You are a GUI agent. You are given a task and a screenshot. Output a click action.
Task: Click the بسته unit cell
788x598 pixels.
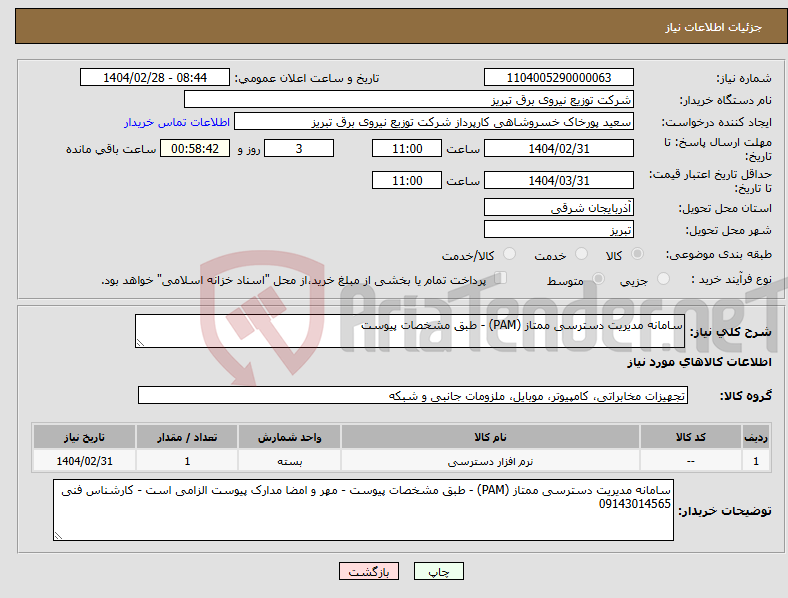289,461
